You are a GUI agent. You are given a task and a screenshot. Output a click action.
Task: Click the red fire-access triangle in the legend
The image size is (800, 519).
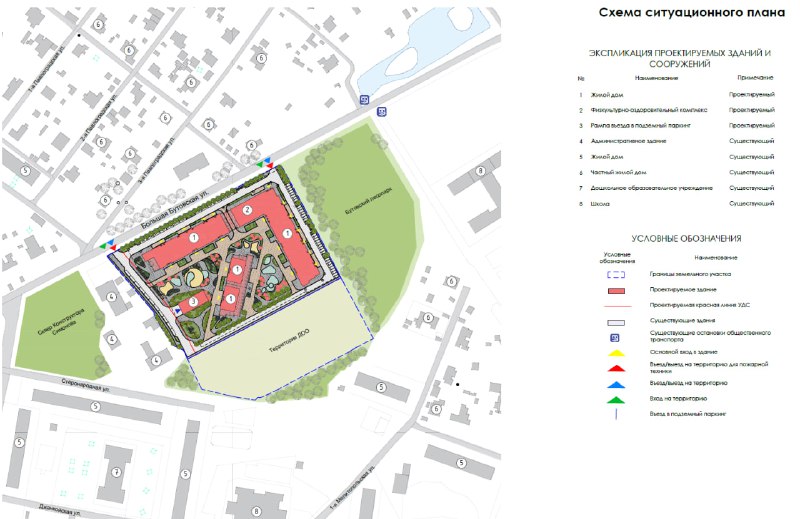pyautogui.click(x=616, y=368)
